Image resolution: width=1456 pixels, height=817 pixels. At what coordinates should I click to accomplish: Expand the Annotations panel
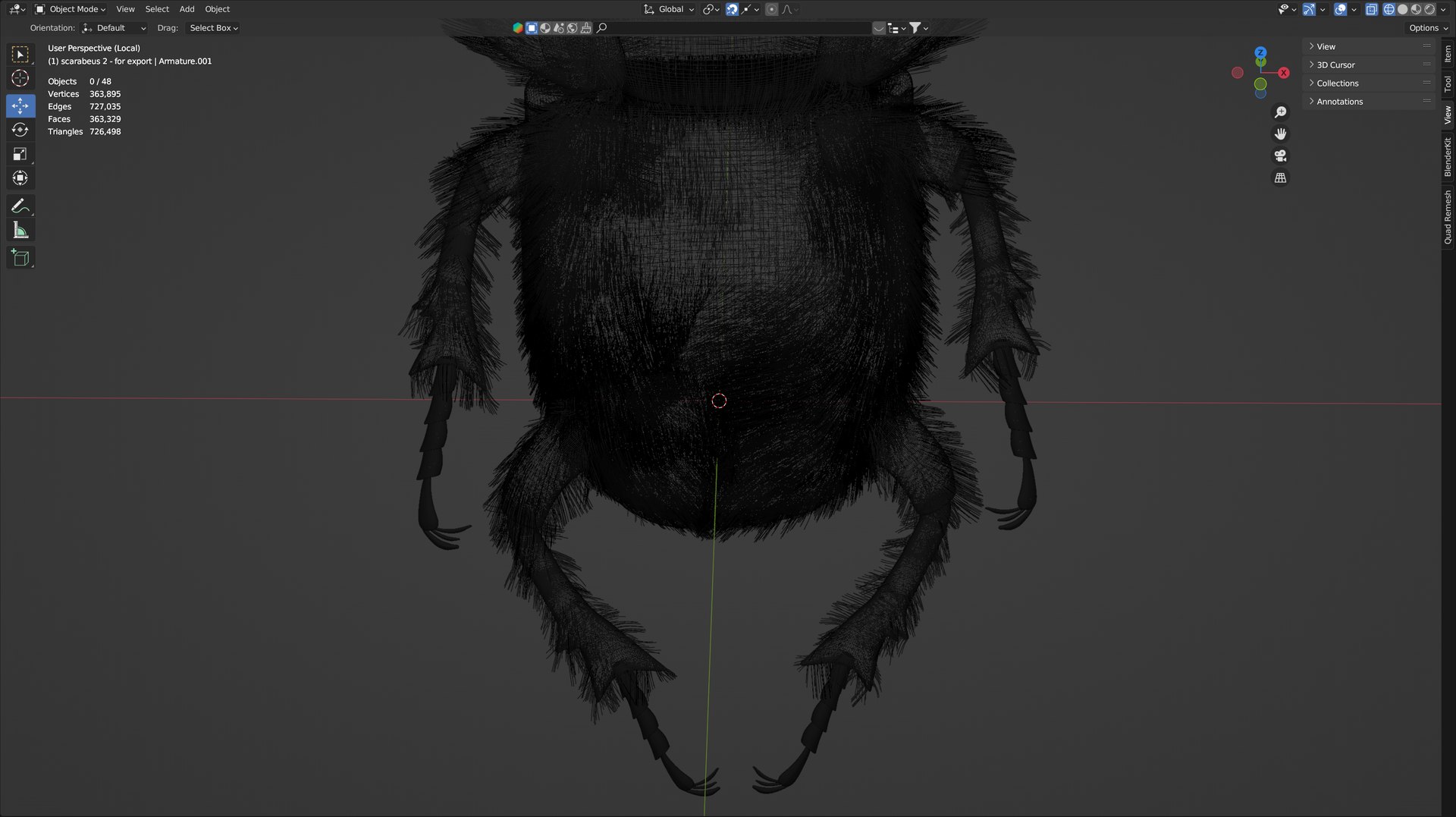[1370, 101]
